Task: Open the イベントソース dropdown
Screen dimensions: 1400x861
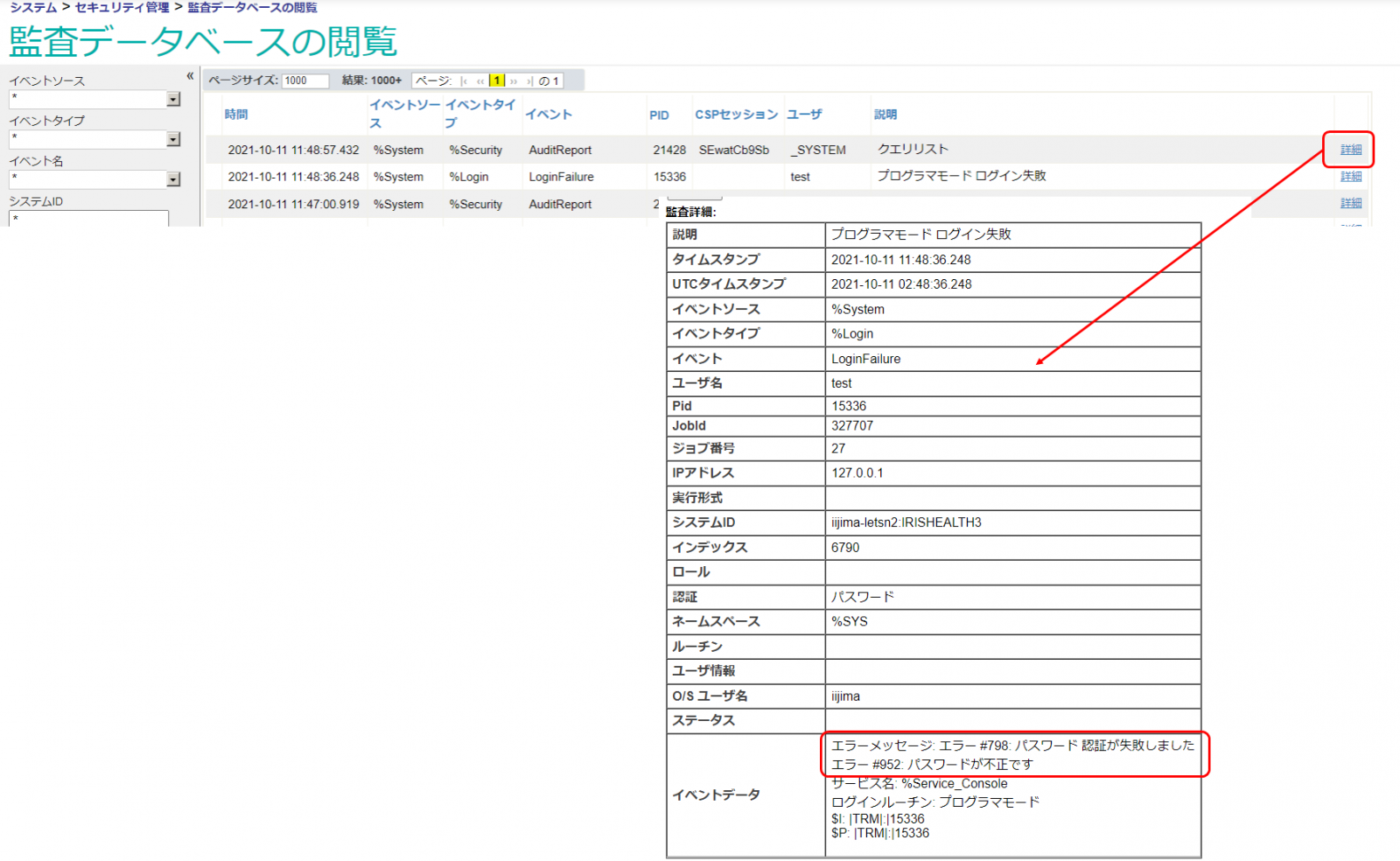Action: tap(173, 100)
